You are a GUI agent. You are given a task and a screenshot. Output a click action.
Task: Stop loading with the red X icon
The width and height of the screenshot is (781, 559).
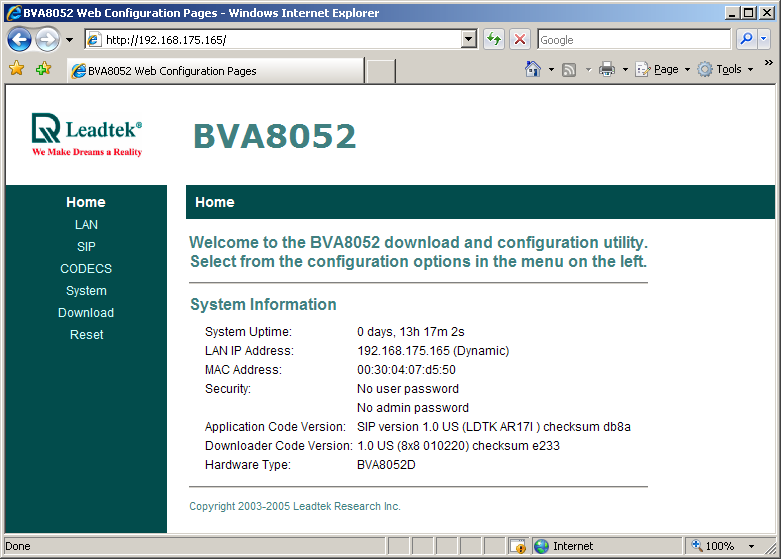[520, 39]
